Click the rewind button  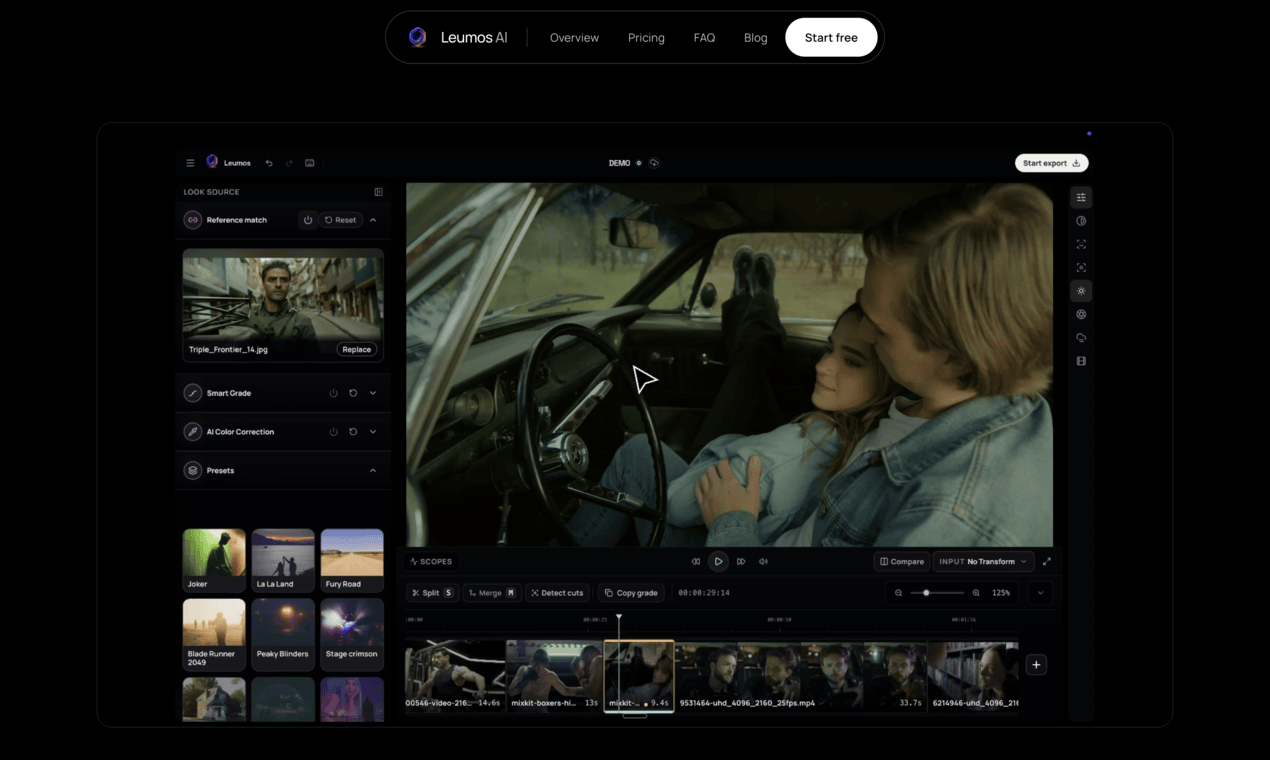696,562
